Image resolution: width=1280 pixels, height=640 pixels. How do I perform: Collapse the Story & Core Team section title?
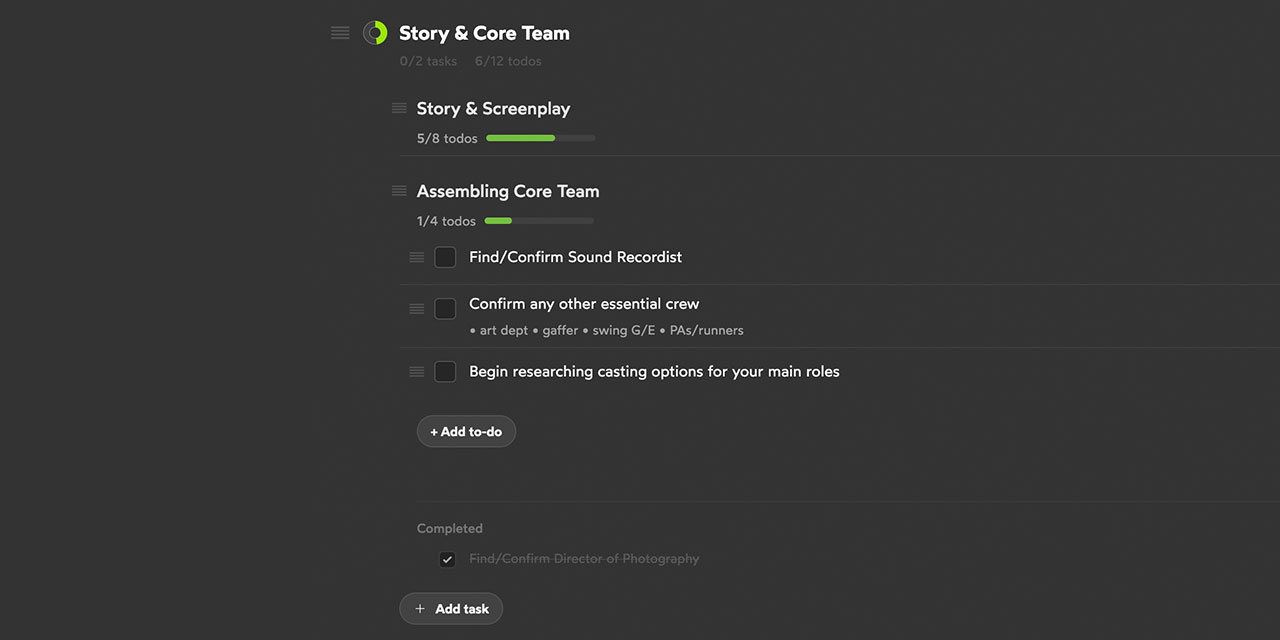(x=484, y=33)
